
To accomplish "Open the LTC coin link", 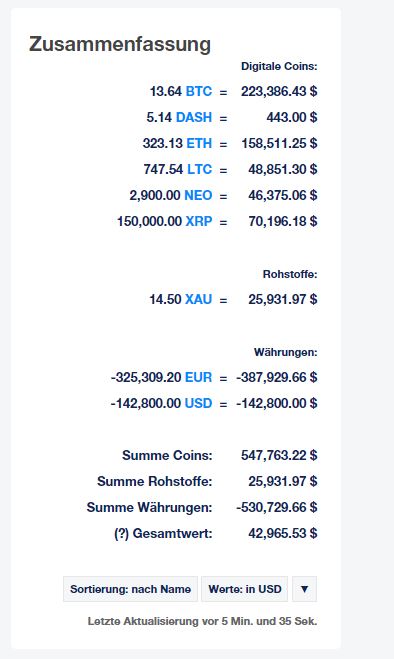I will (x=200, y=169).
